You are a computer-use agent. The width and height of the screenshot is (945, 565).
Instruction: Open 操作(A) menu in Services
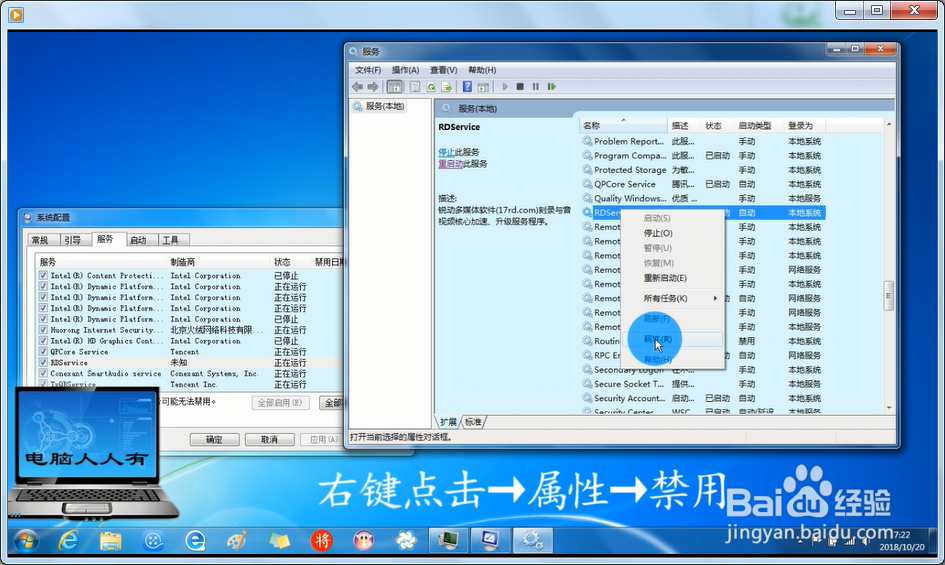[405, 70]
